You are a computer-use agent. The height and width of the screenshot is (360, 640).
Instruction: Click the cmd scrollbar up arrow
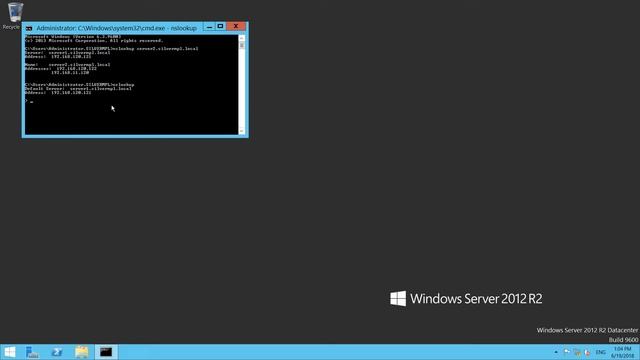(242, 38)
